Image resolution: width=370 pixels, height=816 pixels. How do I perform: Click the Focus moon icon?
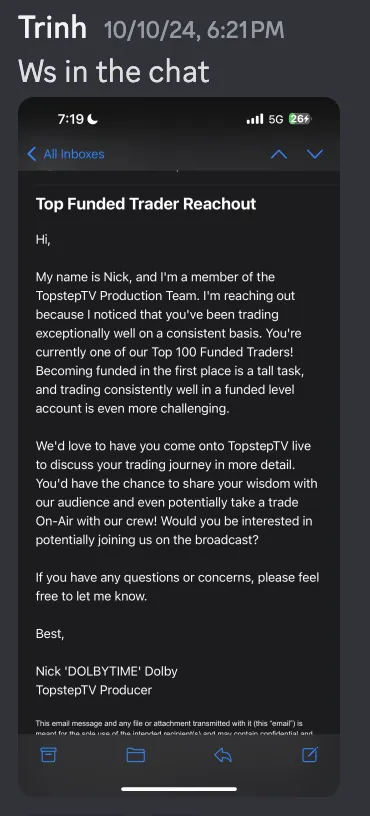click(93, 119)
